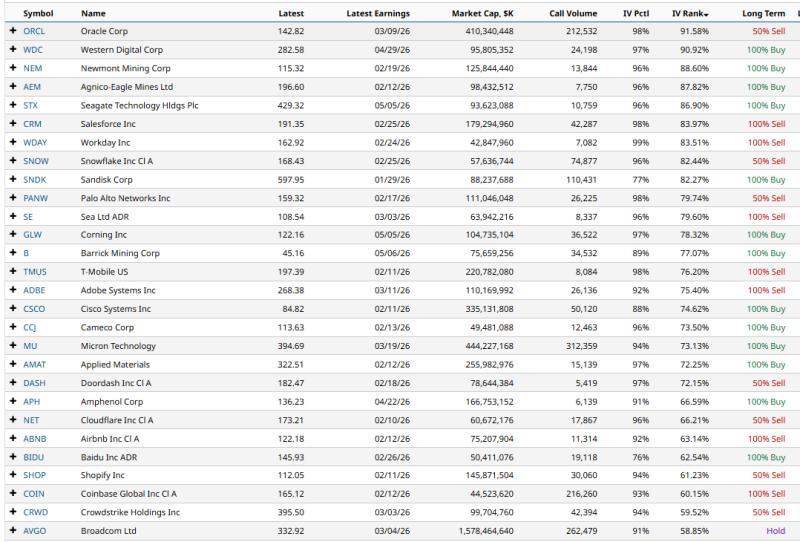Viewport: 800px width, 542px height.
Task: Click the Hold rating for Broadcom
Action: (x=775, y=531)
